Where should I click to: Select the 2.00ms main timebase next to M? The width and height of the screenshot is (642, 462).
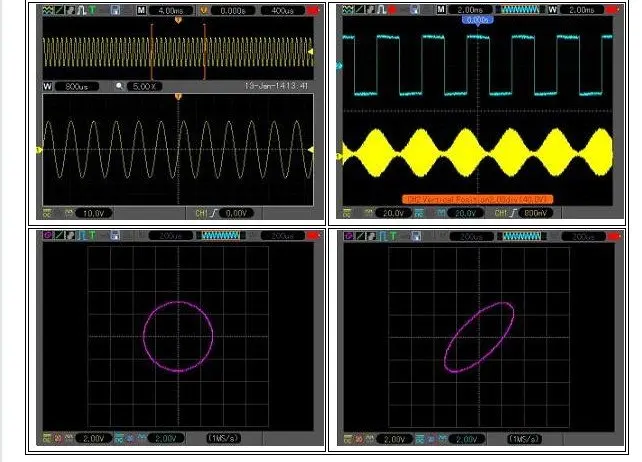point(470,10)
